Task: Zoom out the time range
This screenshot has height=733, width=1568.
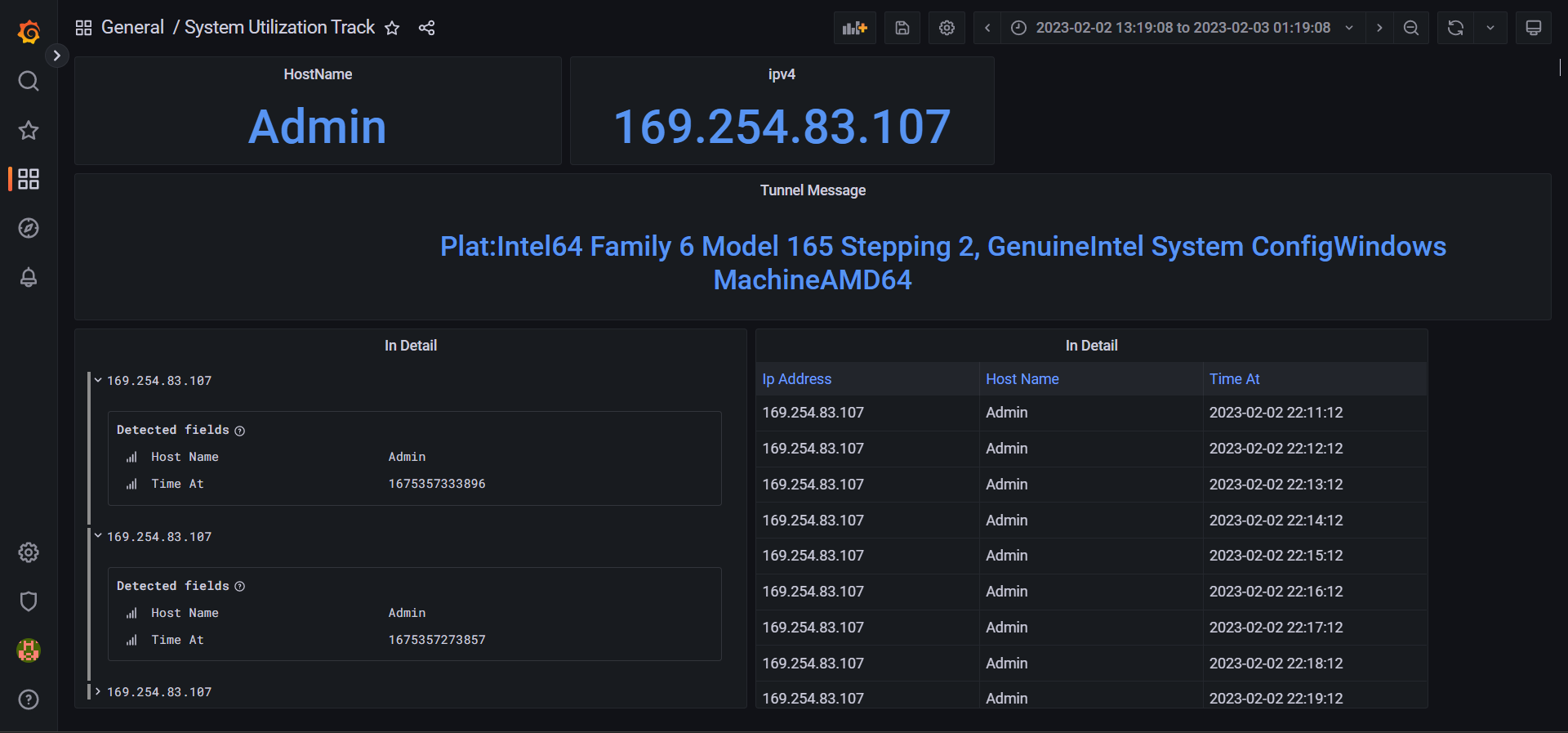Action: point(1410,28)
